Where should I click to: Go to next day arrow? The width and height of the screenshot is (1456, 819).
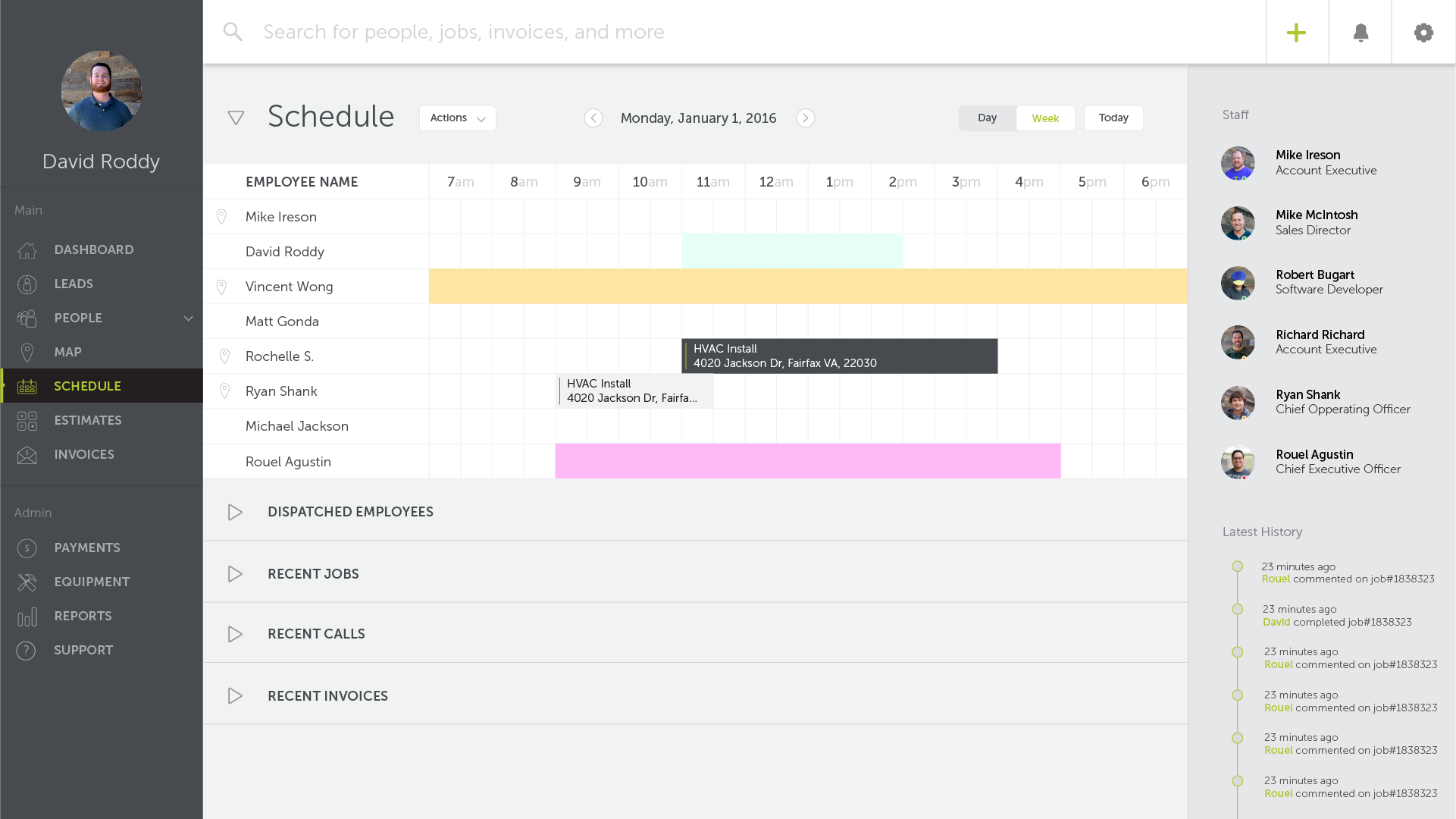806,118
